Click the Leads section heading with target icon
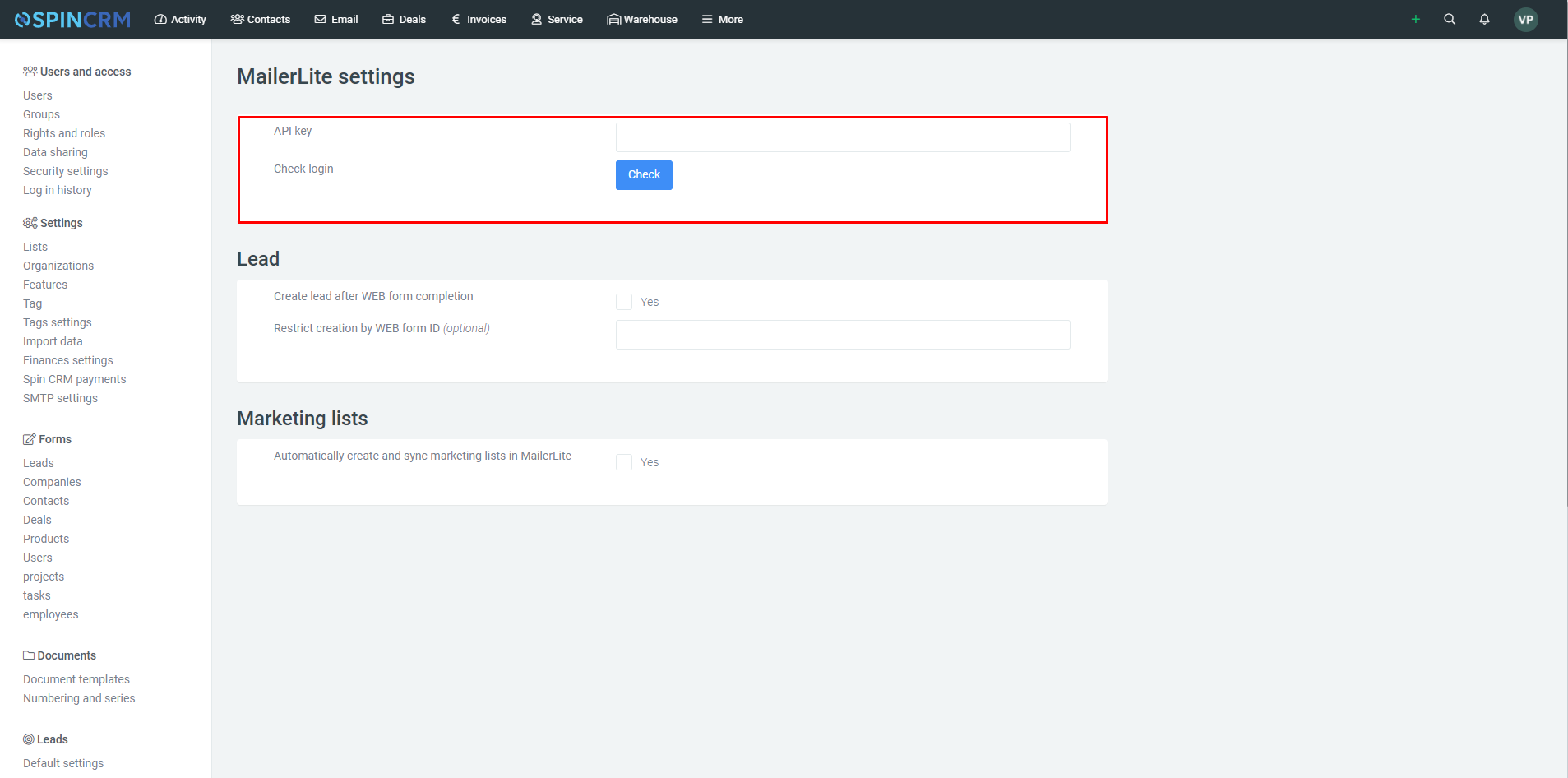Image resolution: width=1568 pixels, height=778 pixels. coord(46,739)
